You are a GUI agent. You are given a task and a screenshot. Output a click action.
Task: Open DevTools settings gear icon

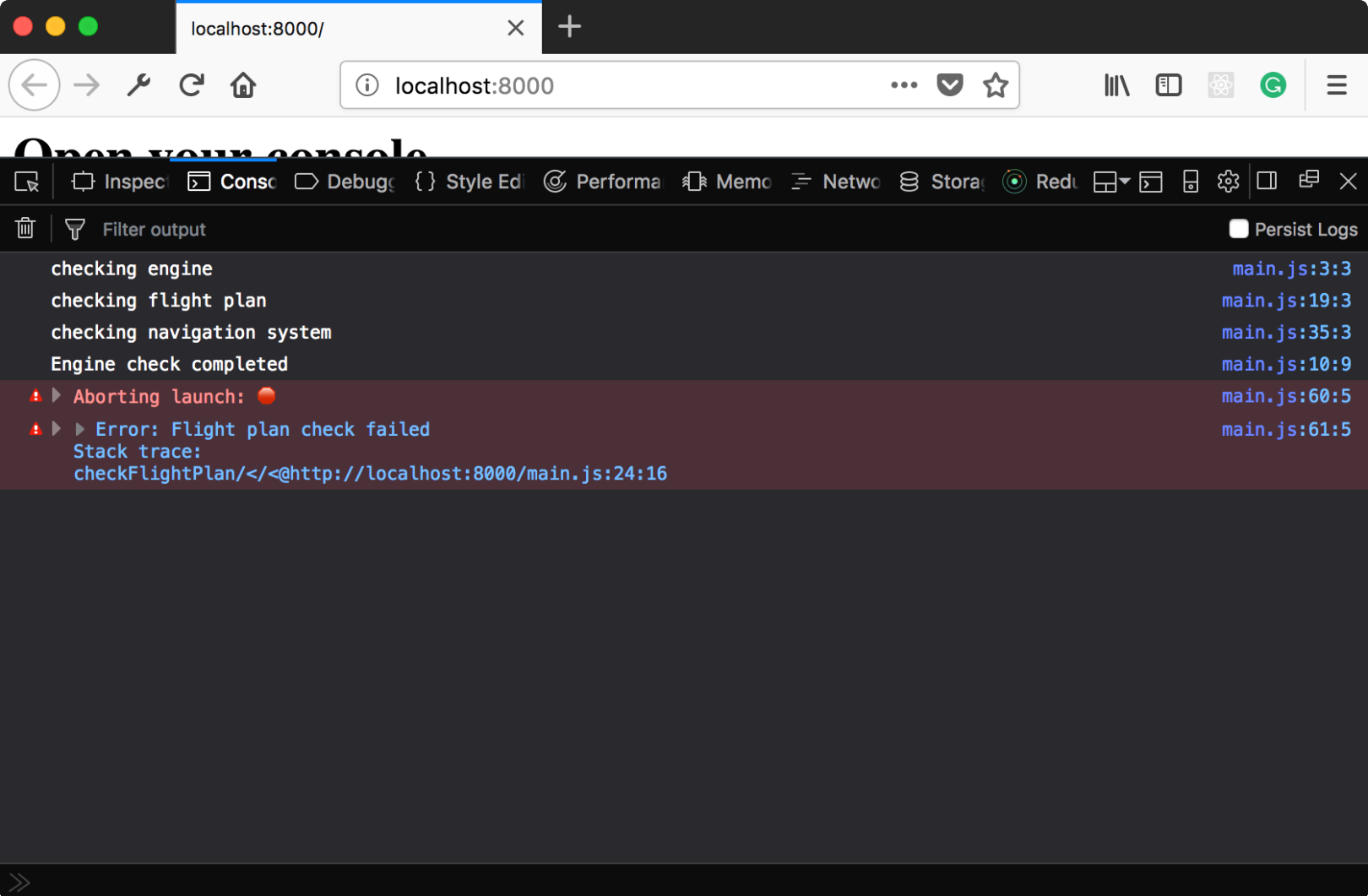click(1229, 182)
